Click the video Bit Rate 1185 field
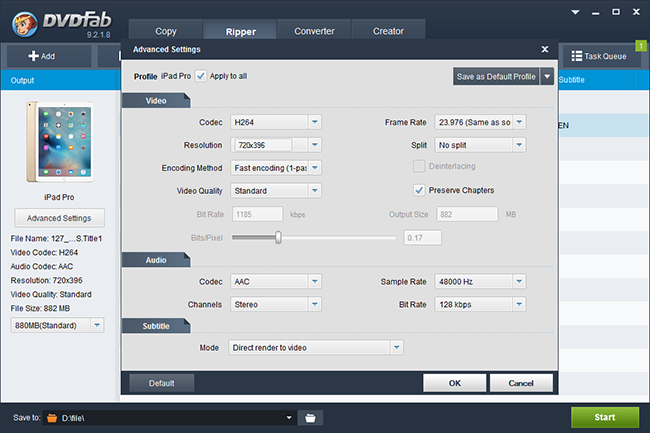Screen dimensions: 650x433 click(257, 214)
